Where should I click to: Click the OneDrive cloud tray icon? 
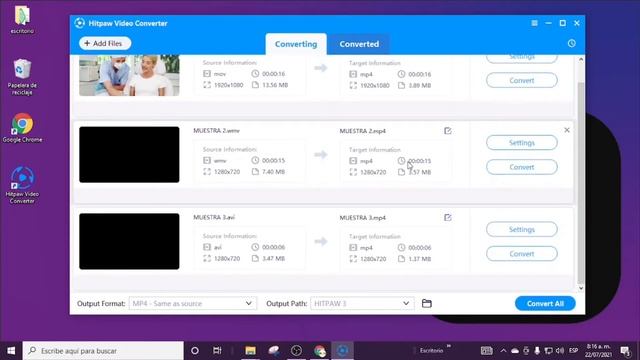(515, 351)
